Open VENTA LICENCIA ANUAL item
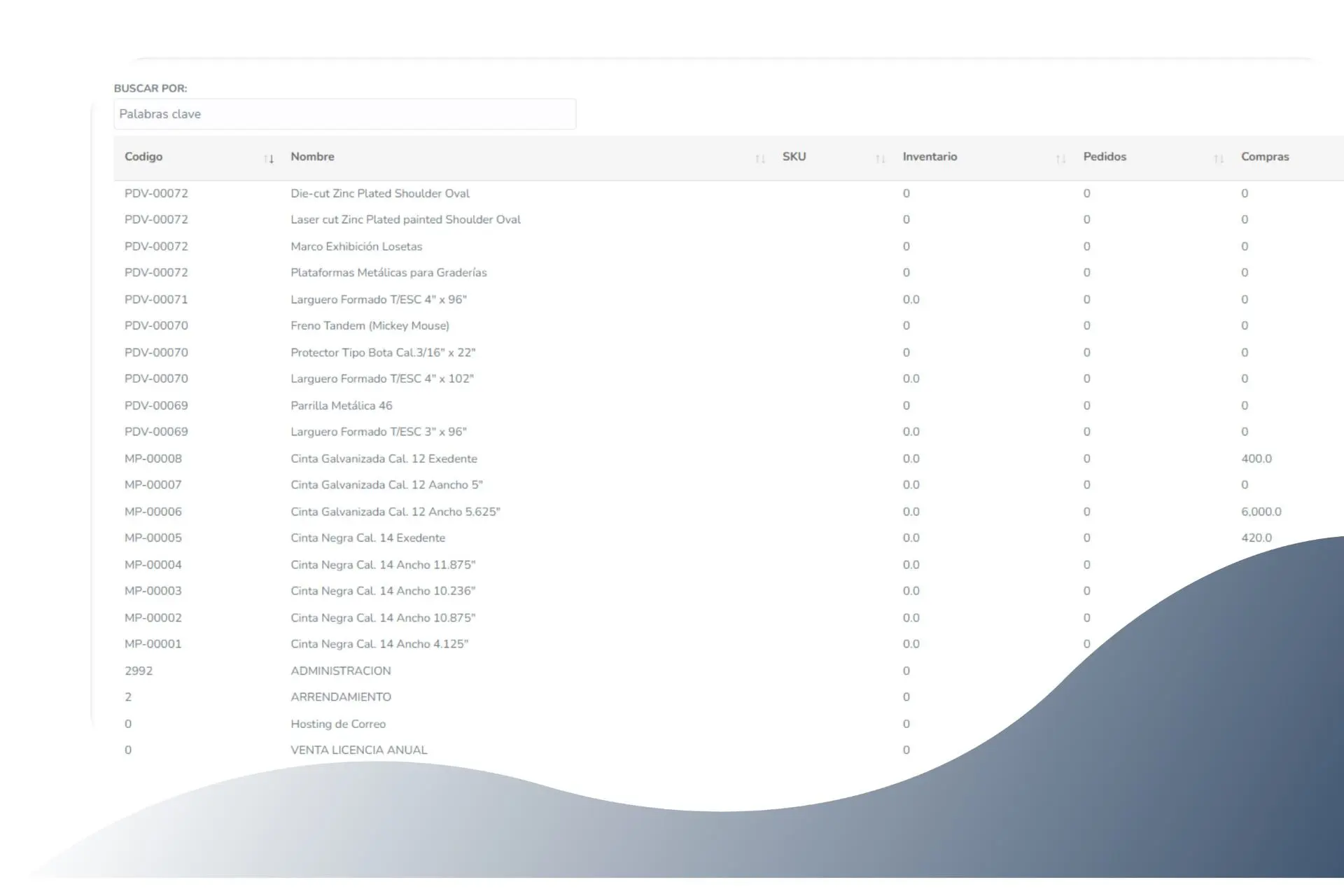The width and height of the screenshot is (1344, 896). [358, 750]
